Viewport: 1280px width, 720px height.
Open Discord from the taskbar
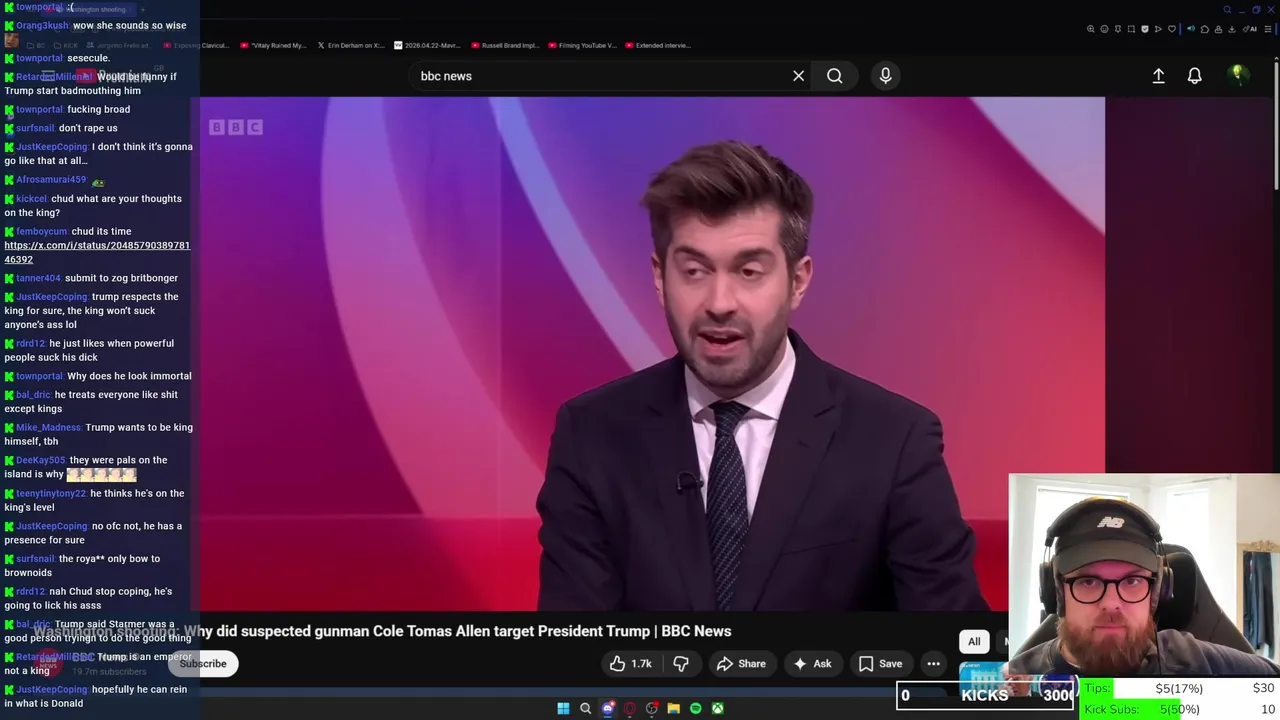[608, 708]
